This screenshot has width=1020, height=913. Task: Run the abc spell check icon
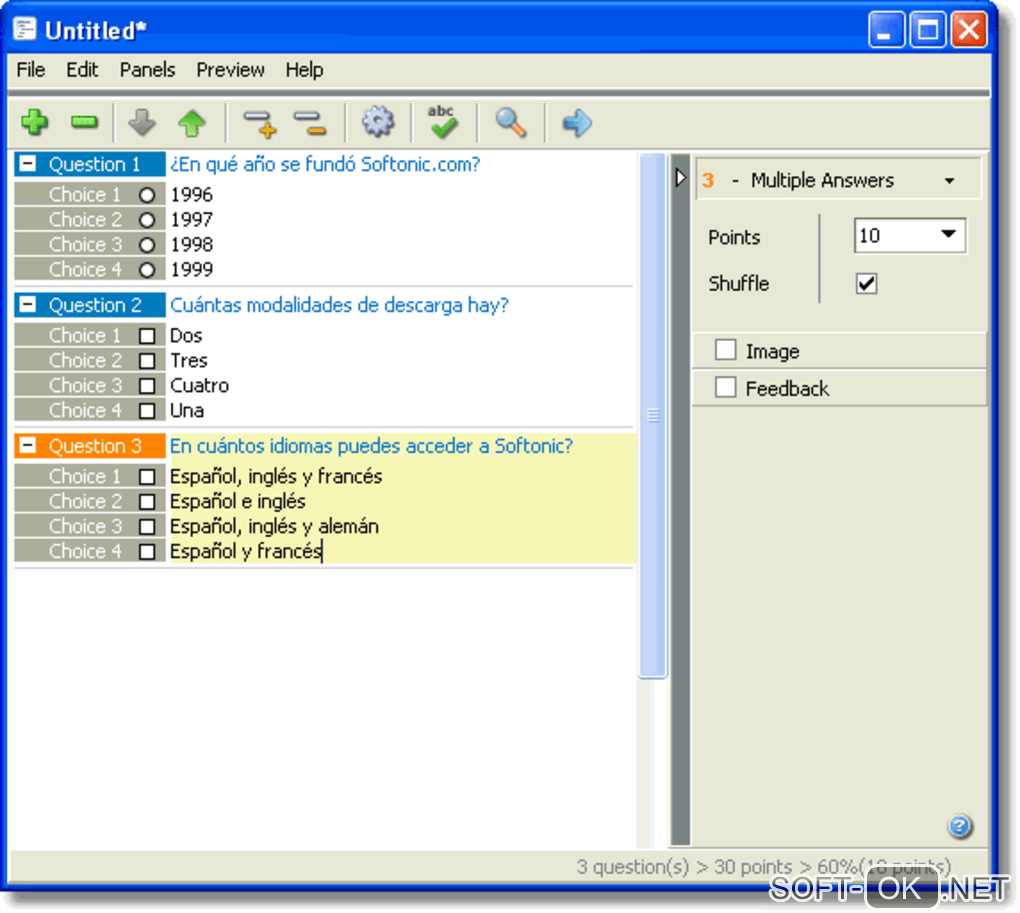[442, 122]
